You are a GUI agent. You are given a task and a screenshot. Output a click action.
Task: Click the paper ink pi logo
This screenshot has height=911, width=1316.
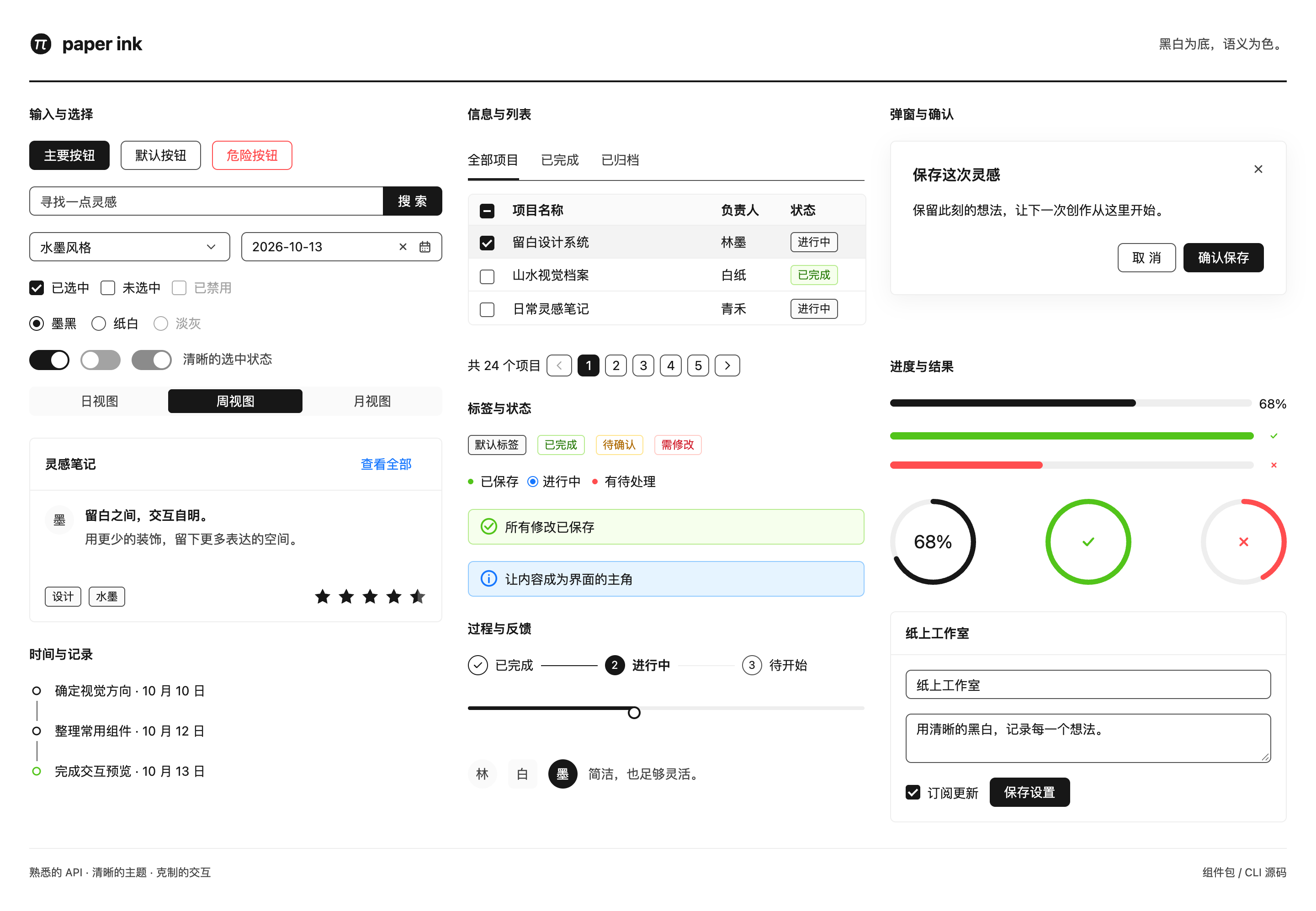pyautogui.click(x=41, y=44)
